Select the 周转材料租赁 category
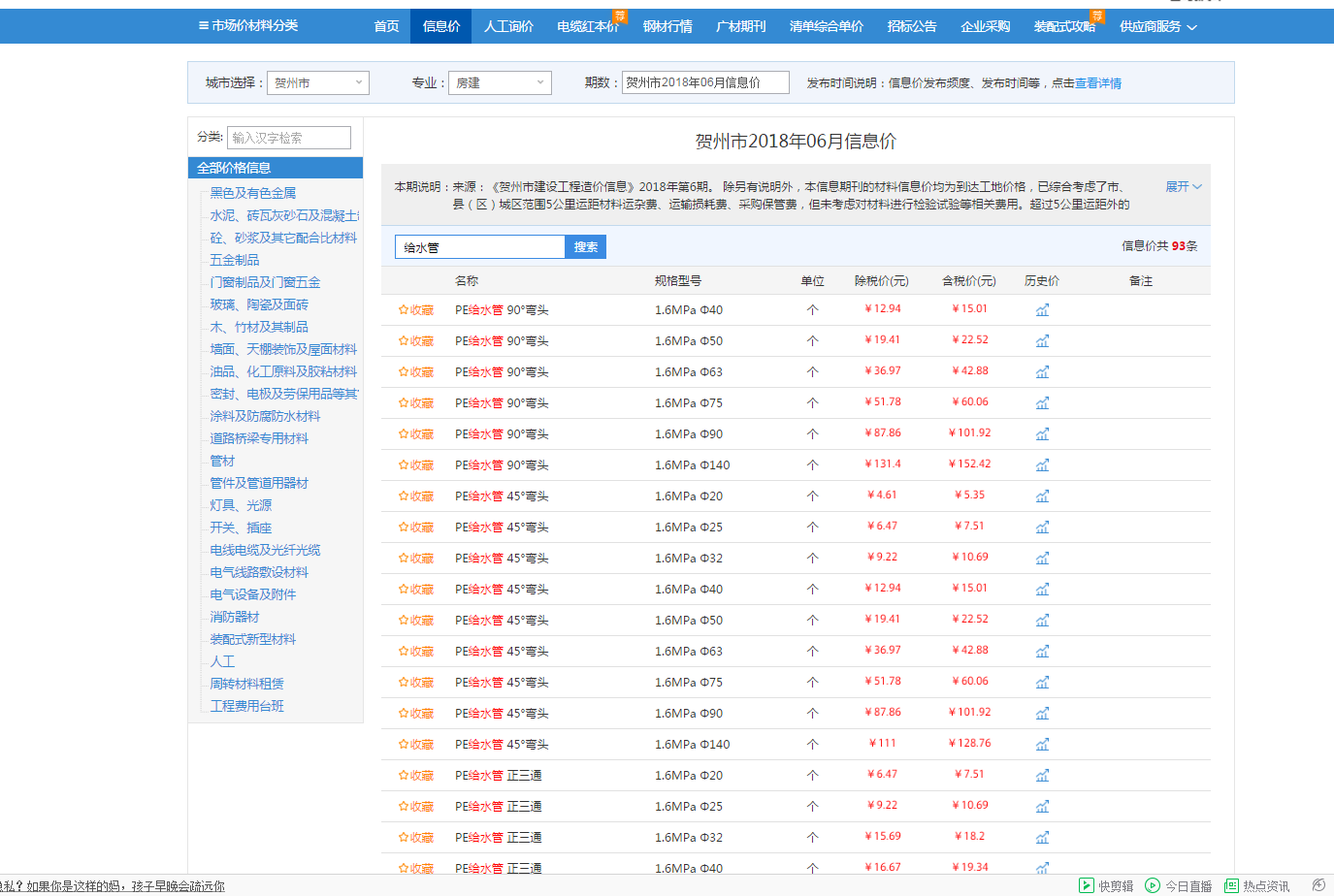 pos(247,684)
